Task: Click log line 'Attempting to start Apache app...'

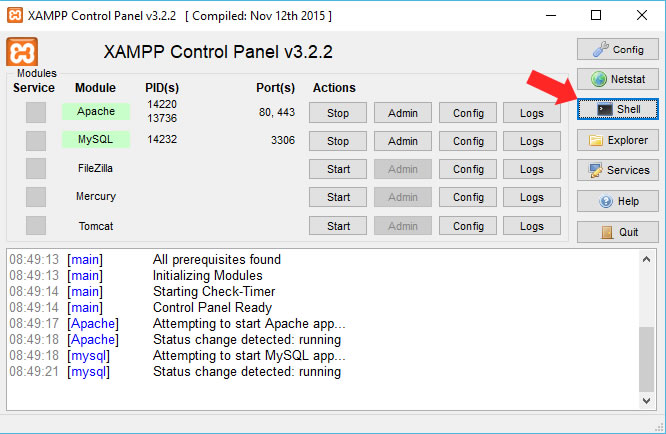Action: 249,324
